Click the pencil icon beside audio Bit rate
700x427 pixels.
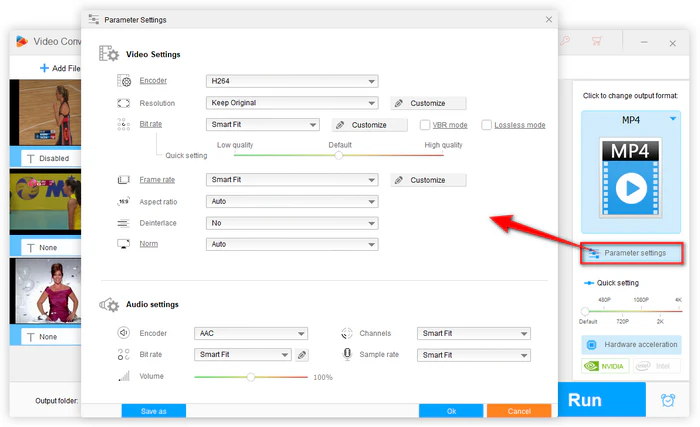pyautogui.click(x=302, y=355)
